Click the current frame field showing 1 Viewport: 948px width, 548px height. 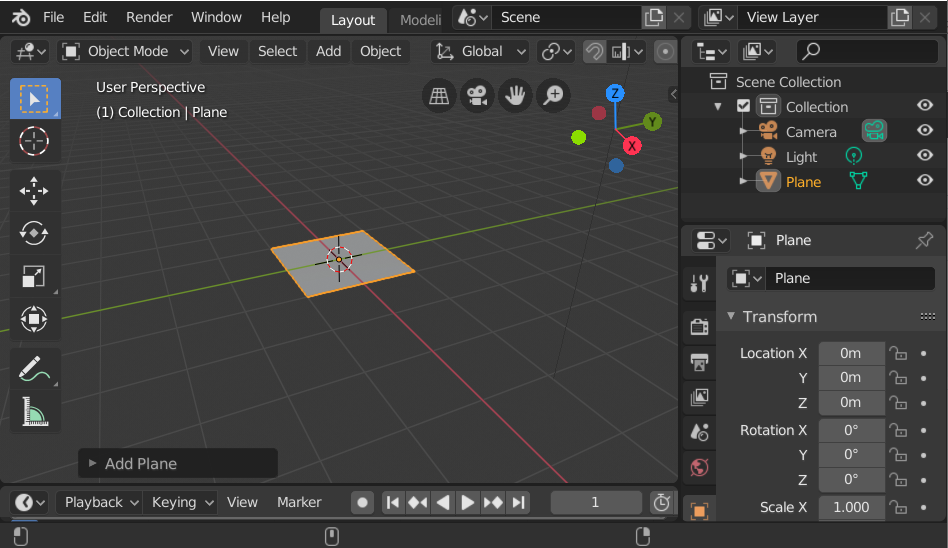tap(596, 503)
